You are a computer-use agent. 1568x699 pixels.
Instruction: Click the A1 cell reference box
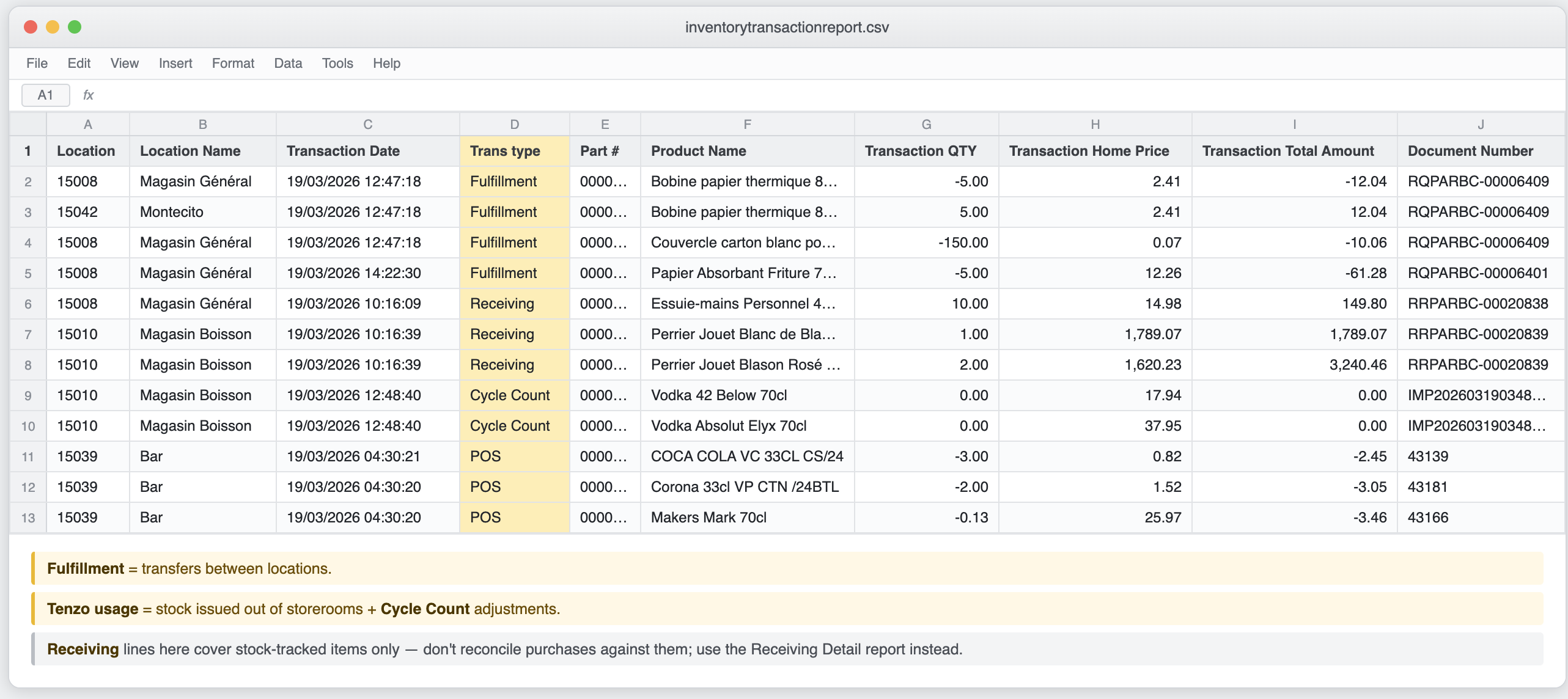pyautogui.click(x=46, y=95)
